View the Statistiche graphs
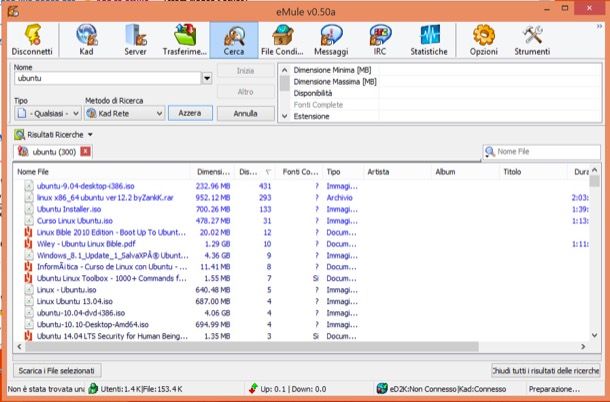The image size is (610, 402). [x=429, y=40]
